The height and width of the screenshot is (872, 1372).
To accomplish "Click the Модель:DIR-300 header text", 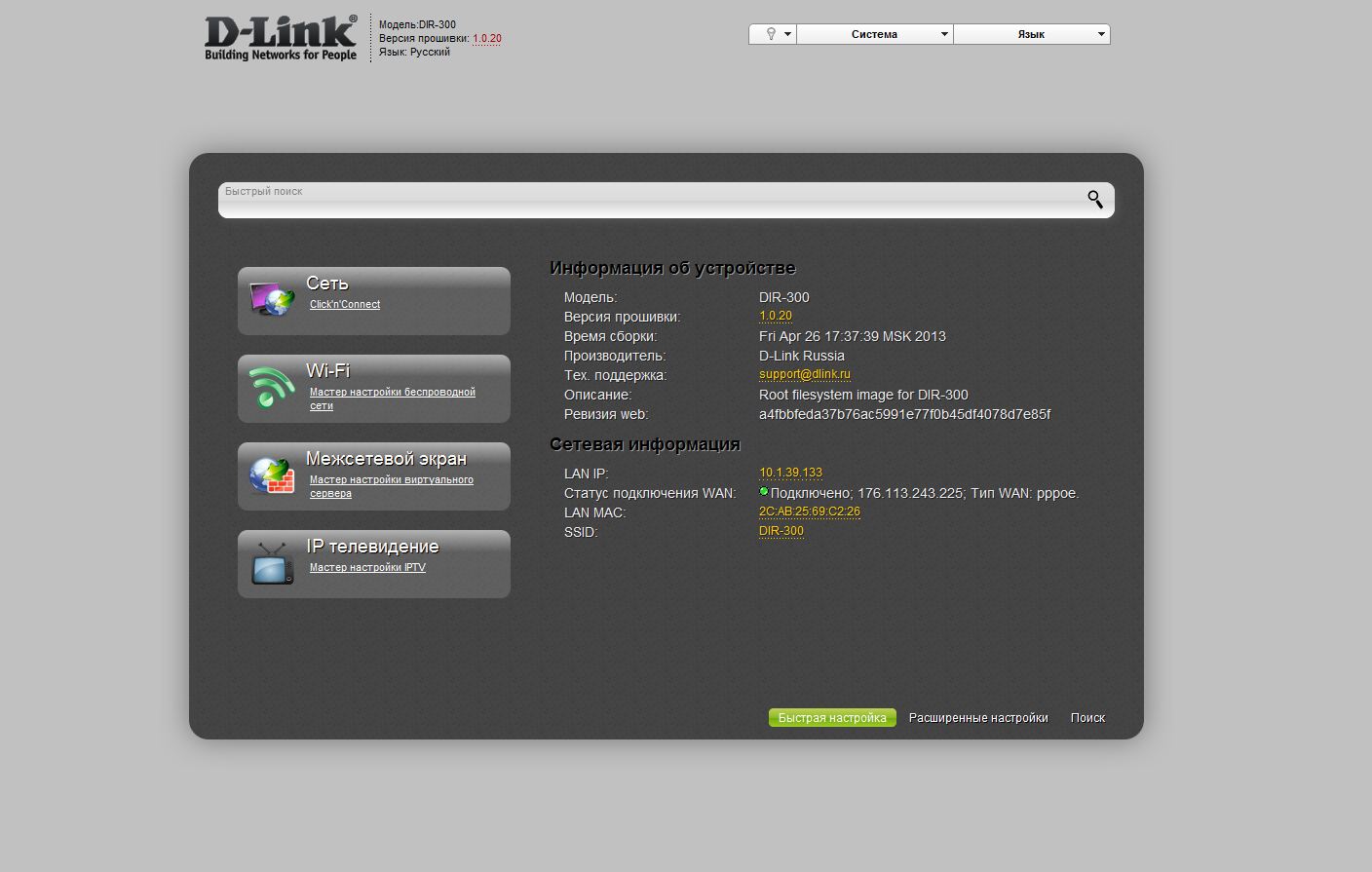I will (417, 25).
